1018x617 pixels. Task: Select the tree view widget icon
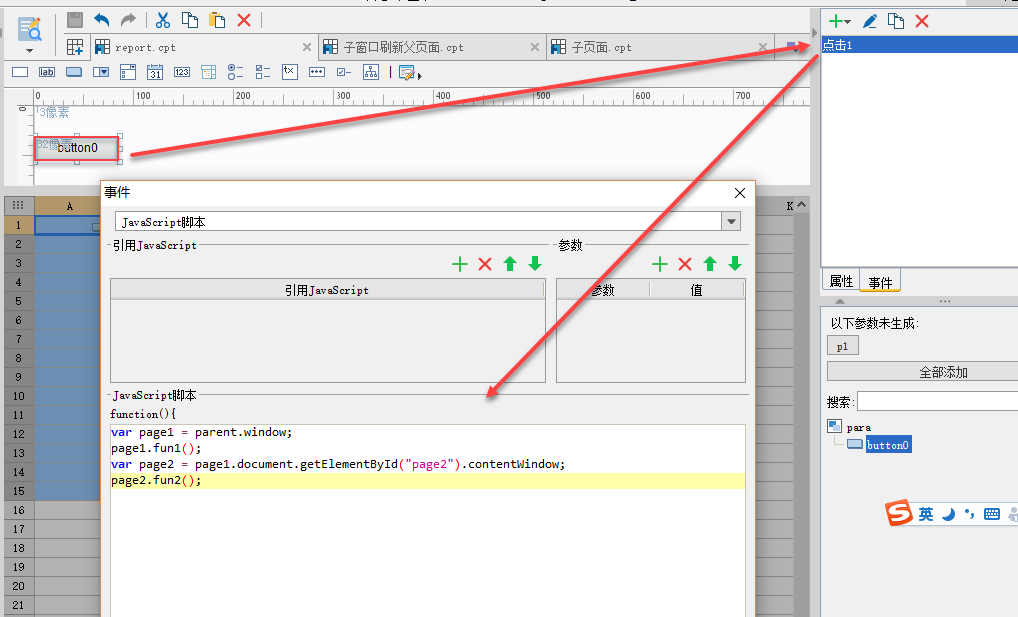[x=371, y=72]
